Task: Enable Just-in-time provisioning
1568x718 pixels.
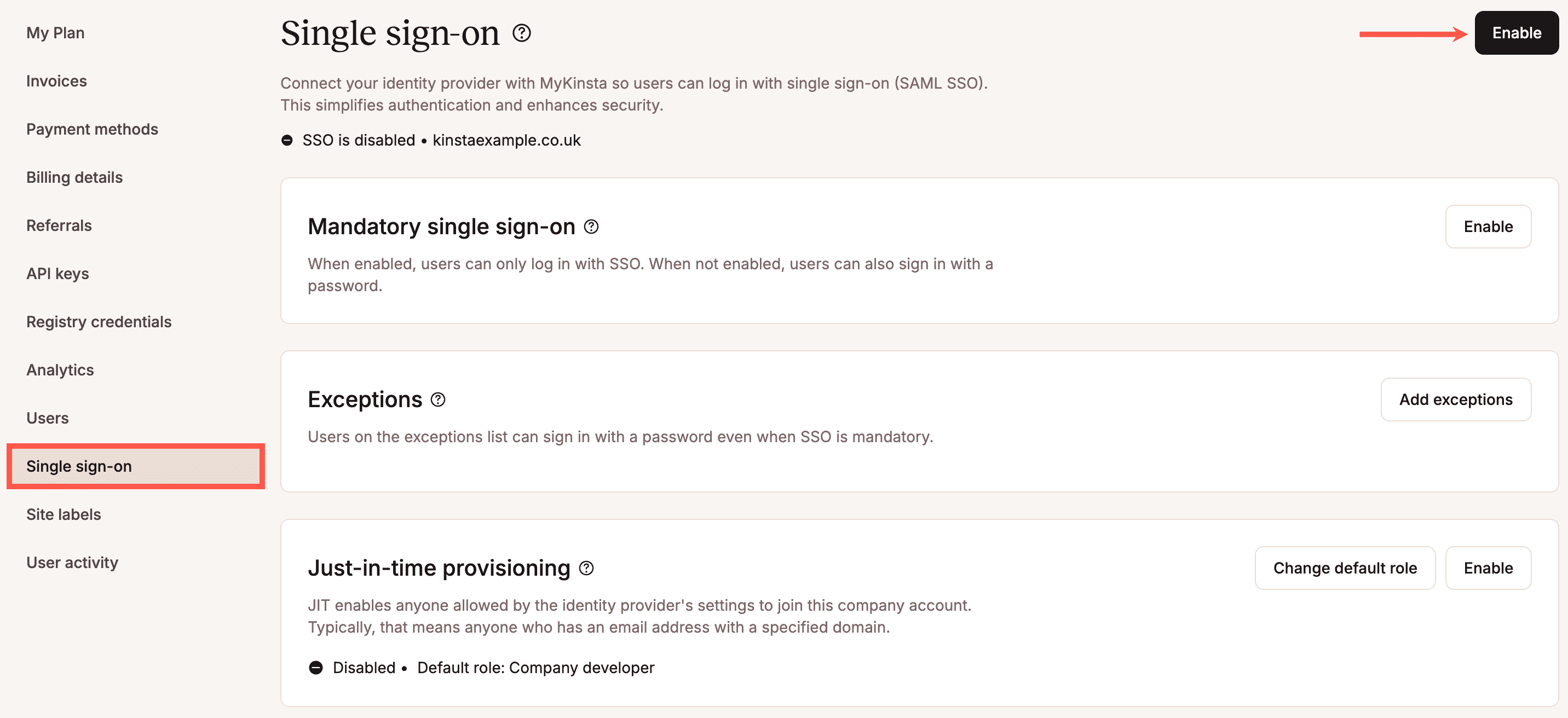Action: (1488, 568)
